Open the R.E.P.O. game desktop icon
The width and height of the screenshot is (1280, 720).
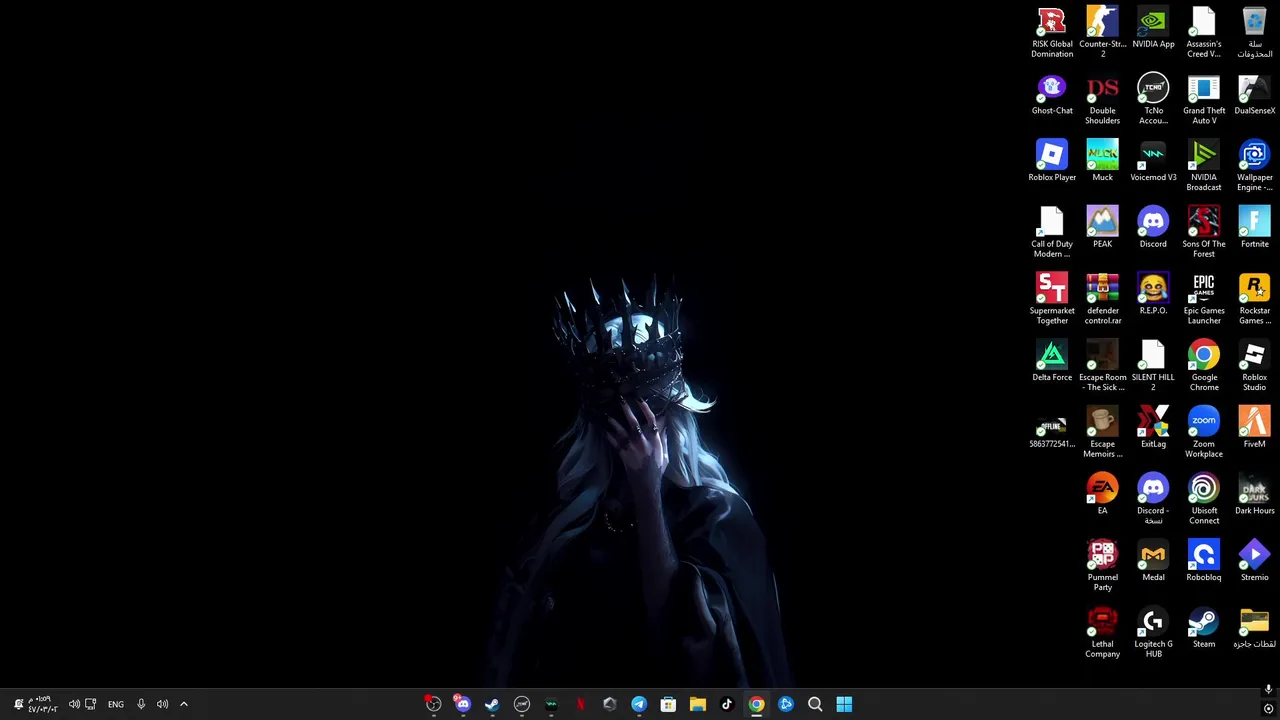(x=1153, y=295)
